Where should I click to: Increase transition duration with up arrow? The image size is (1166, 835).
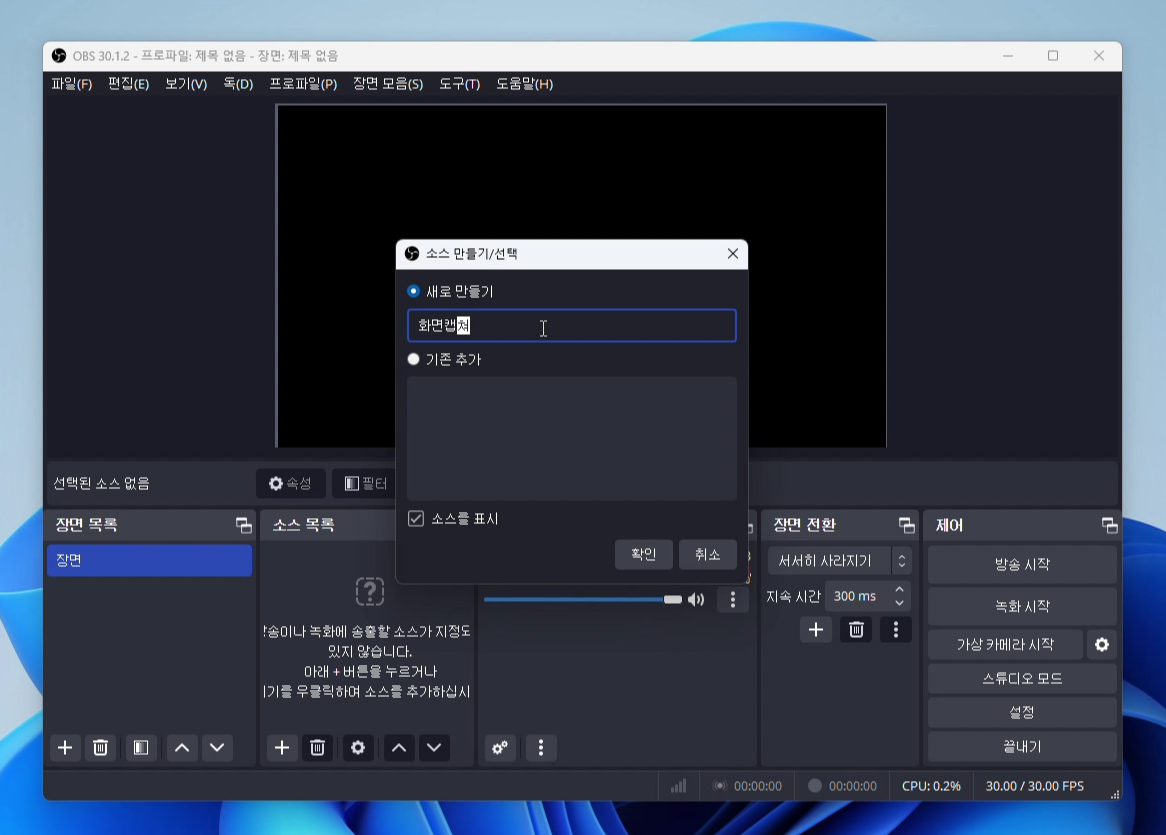point(900,590)
